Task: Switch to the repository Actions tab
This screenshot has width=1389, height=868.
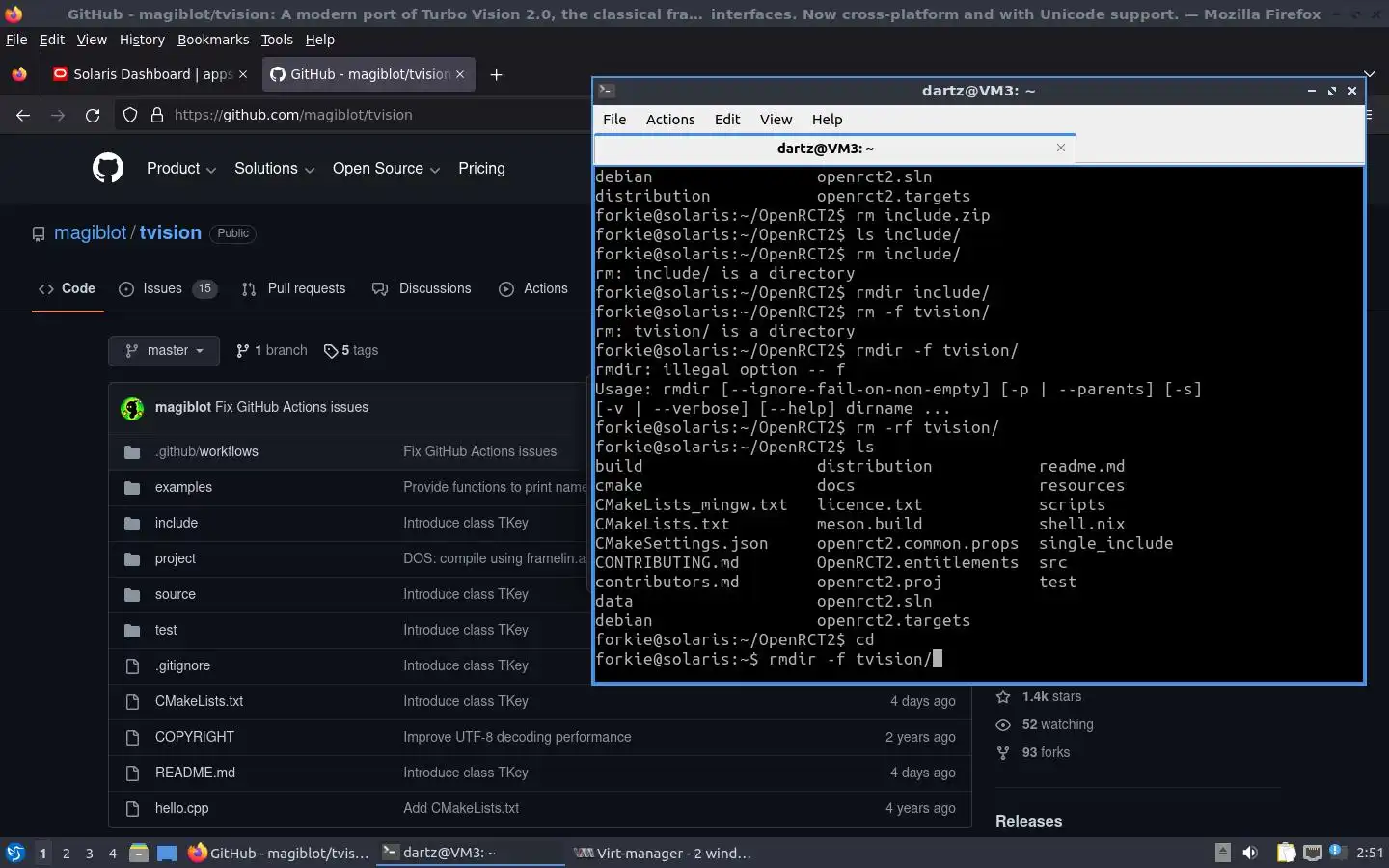Action: (x=533, y=288)
